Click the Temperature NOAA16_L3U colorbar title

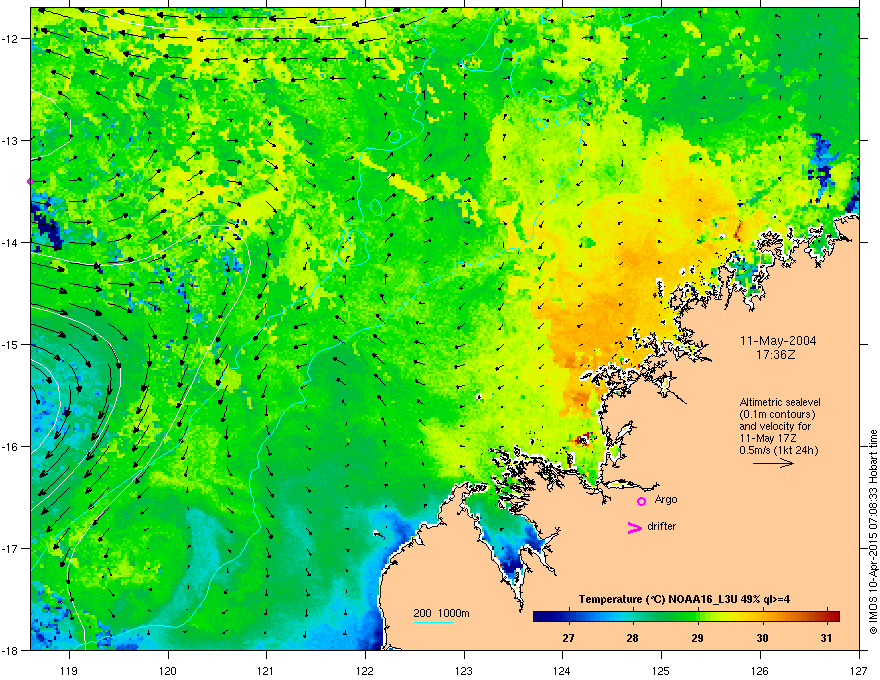pyautogui.click(x=684, y=599)
